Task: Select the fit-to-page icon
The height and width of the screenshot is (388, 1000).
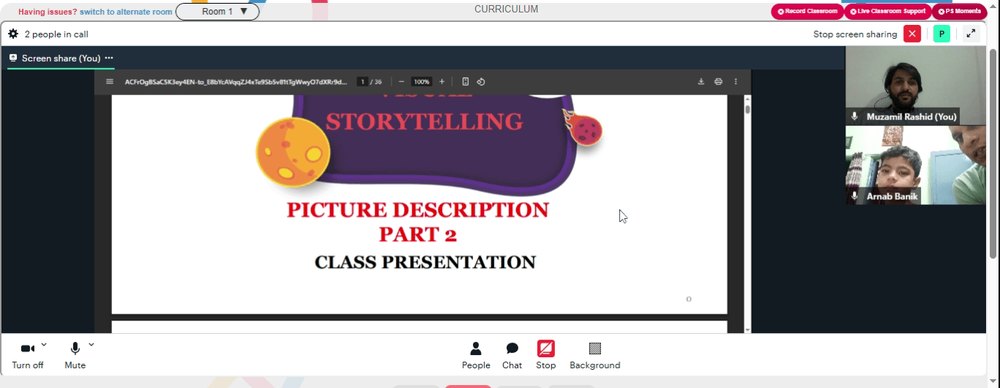Action: point(466,82)
